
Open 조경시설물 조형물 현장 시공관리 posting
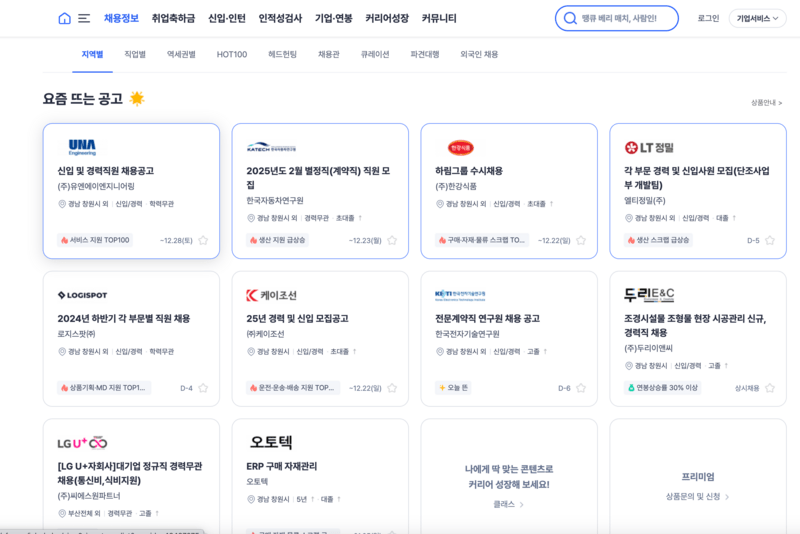point(695,325)
